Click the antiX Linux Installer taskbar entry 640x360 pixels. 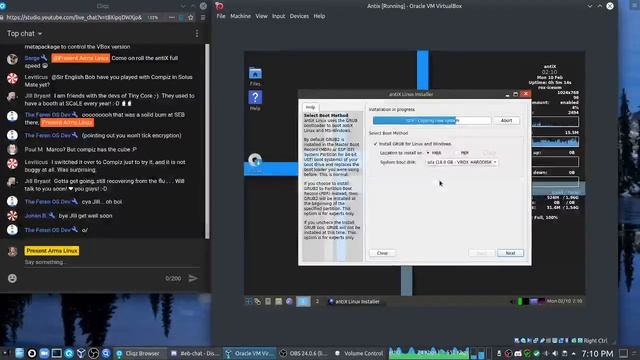point(354,301)
